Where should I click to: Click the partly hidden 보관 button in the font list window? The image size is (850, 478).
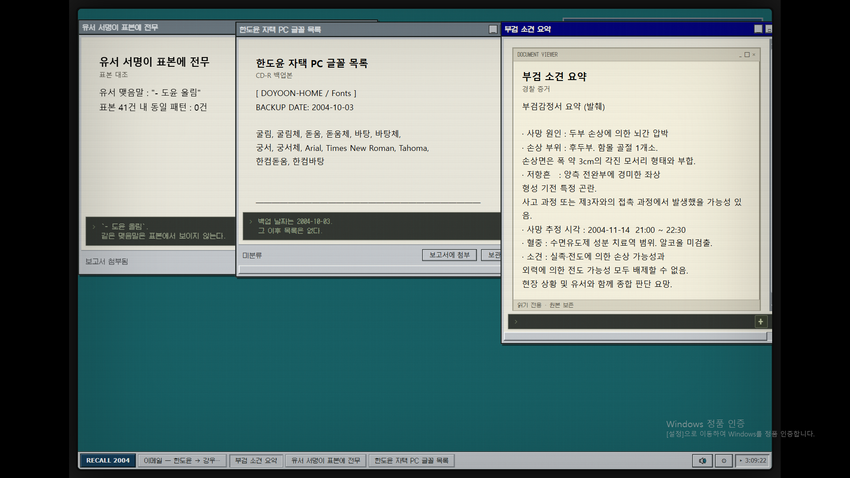[x=491, y=255]
